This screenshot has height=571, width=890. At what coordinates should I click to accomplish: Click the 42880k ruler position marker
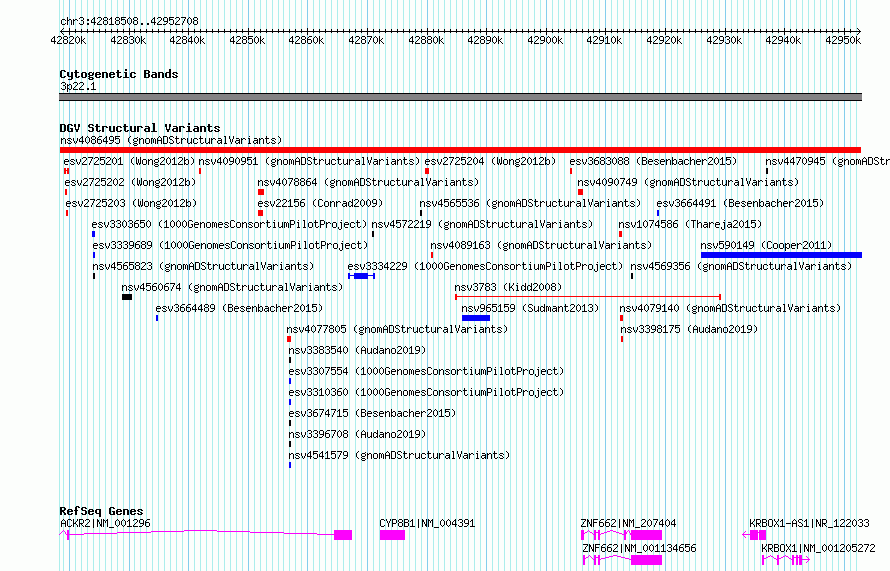pos(426,40)
